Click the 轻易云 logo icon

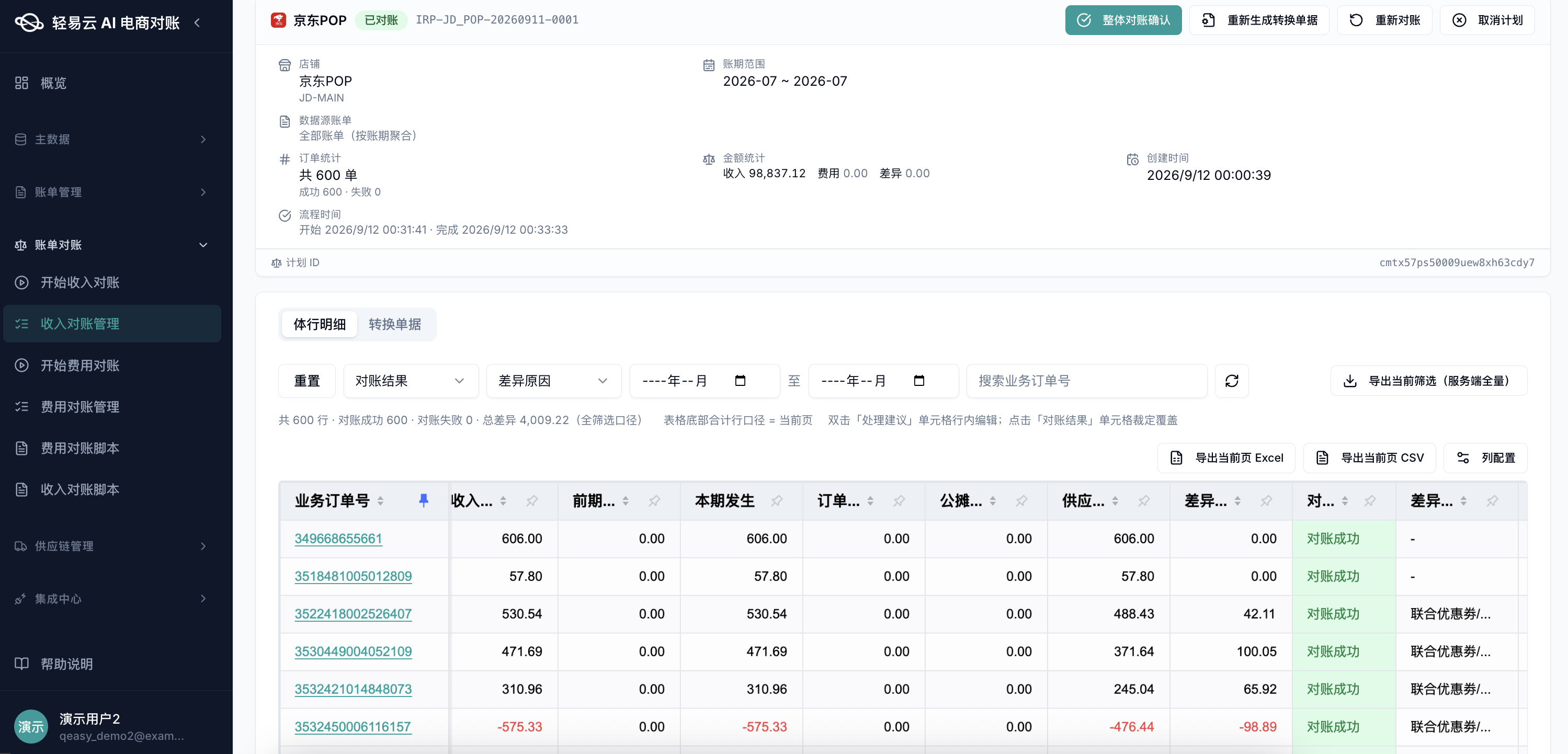tap(29, 22)
